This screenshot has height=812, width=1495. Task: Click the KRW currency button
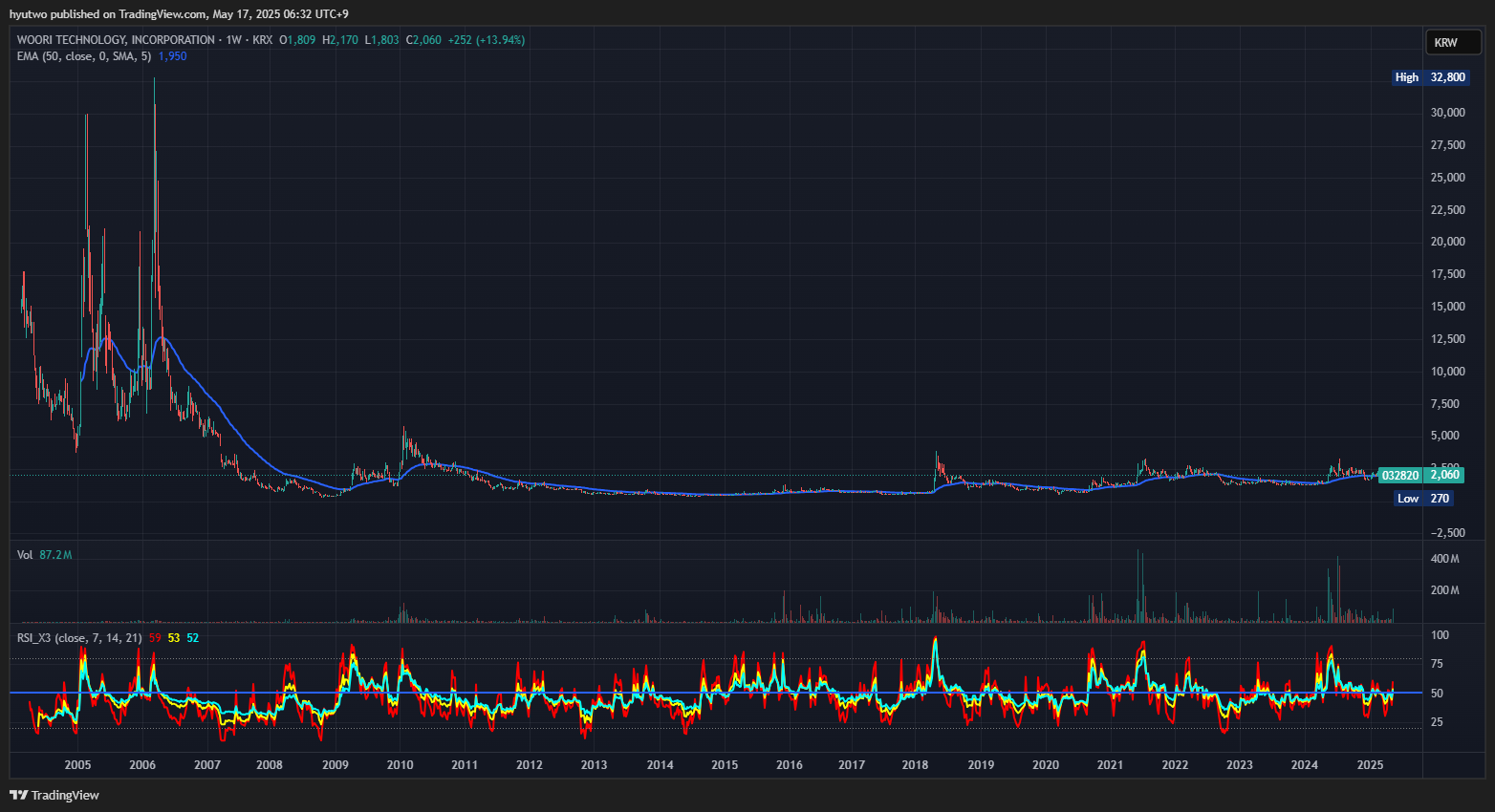tap(1453, 42)
